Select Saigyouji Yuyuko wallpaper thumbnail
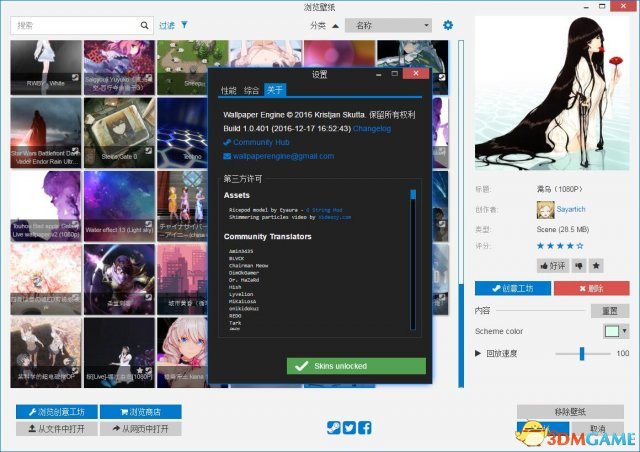The height and width of the screenshot is (452, 640). click(119, 67)
